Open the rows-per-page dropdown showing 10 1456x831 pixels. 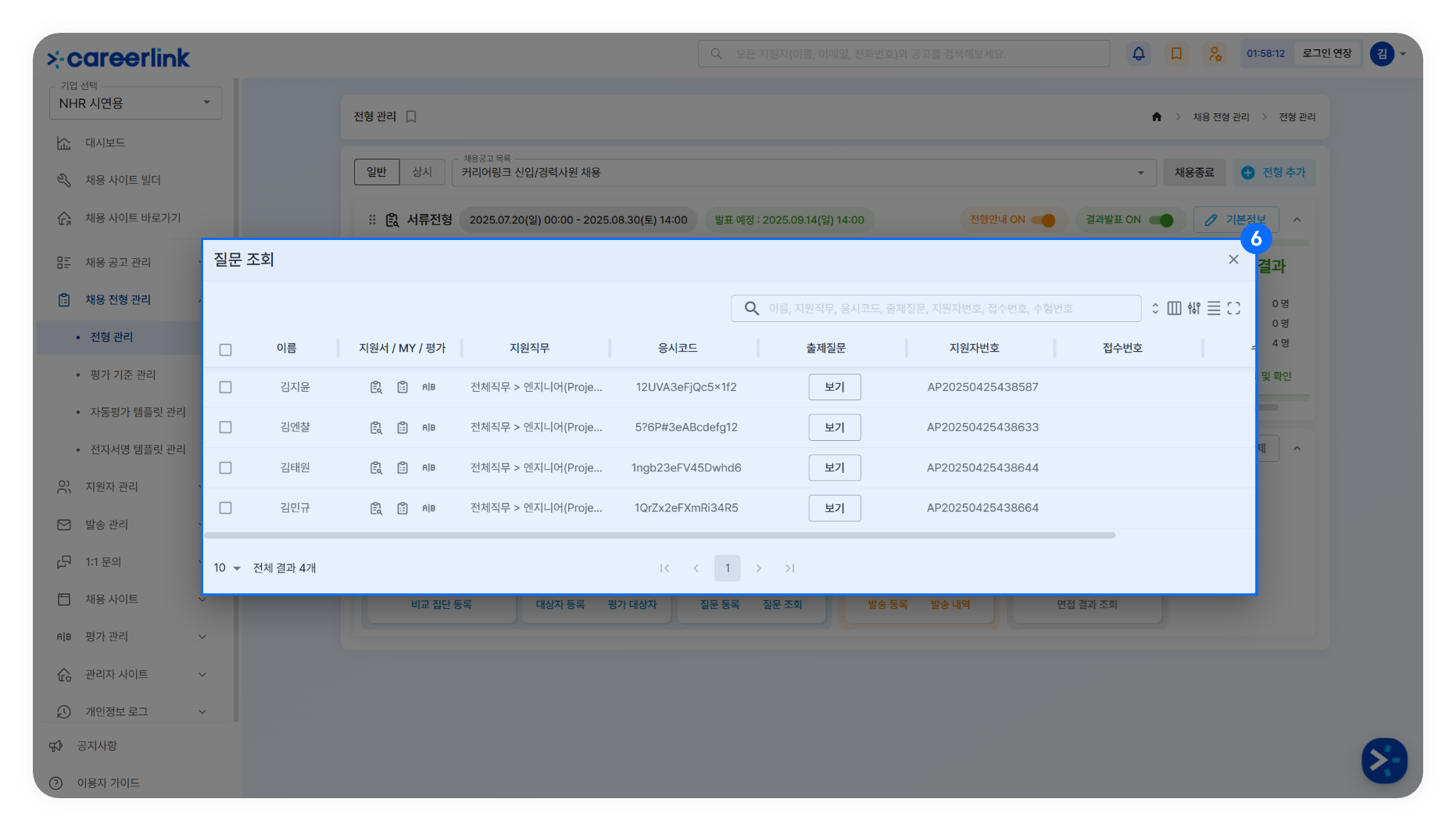click(x=227, y=568)
